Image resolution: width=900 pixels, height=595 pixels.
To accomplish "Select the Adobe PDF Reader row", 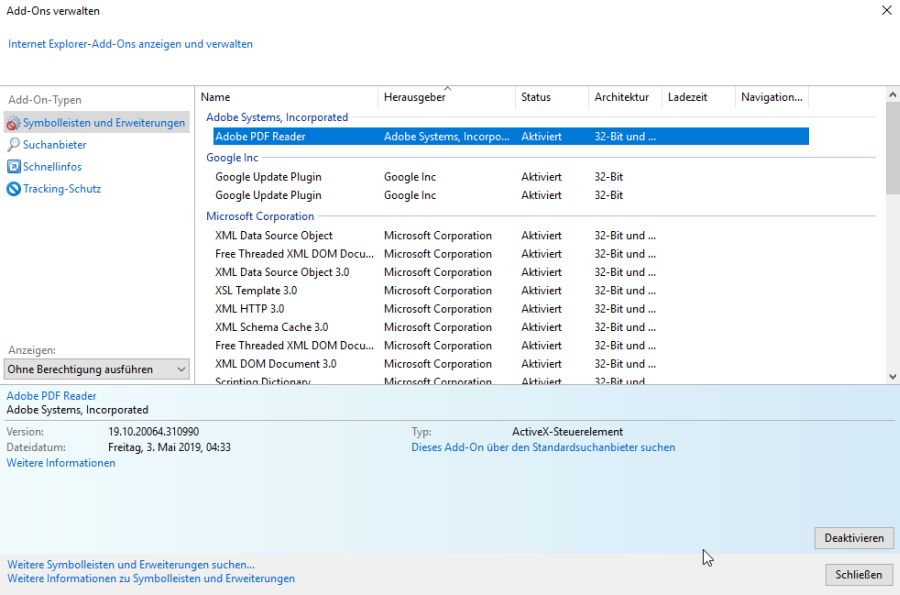I will [x=511, y=137].
